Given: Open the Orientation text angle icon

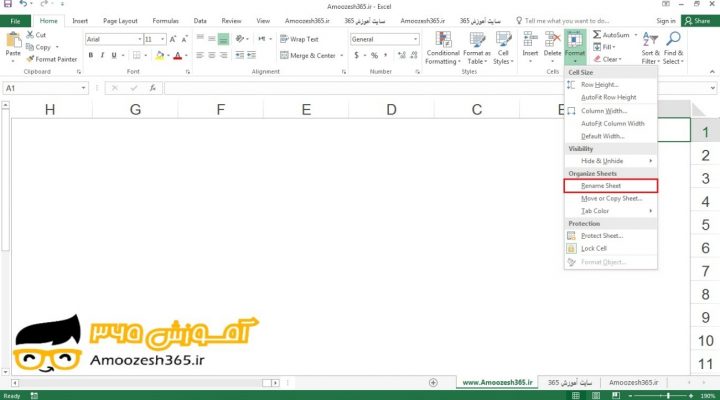Looking at the screenshot, I should coord(240,39).
